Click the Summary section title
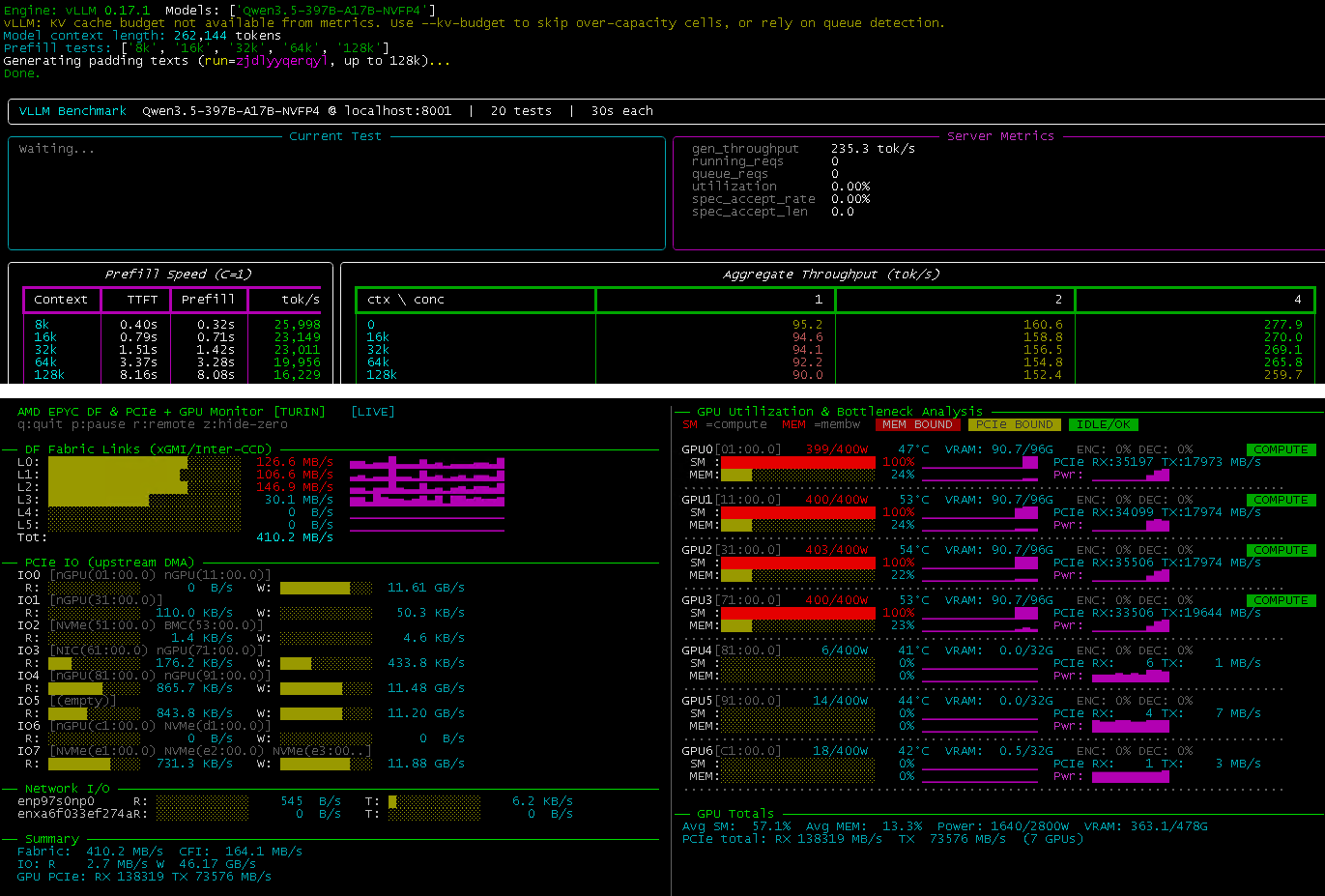 (x=51, y=839)
